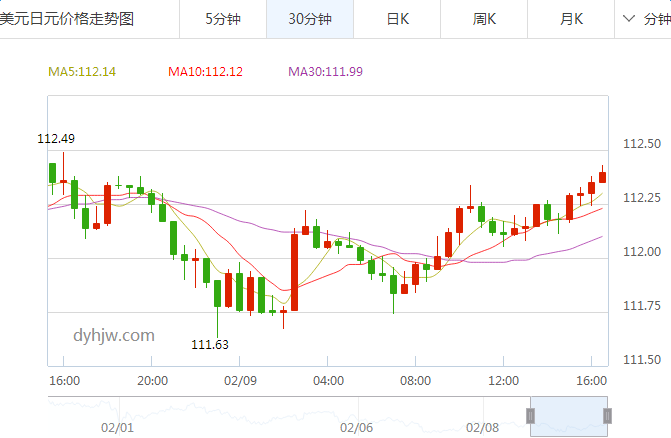The width and height of the screenshot is (671, 438).
Task: Switch to 周K weekly chart tab
Action: (x=484, y=19)
